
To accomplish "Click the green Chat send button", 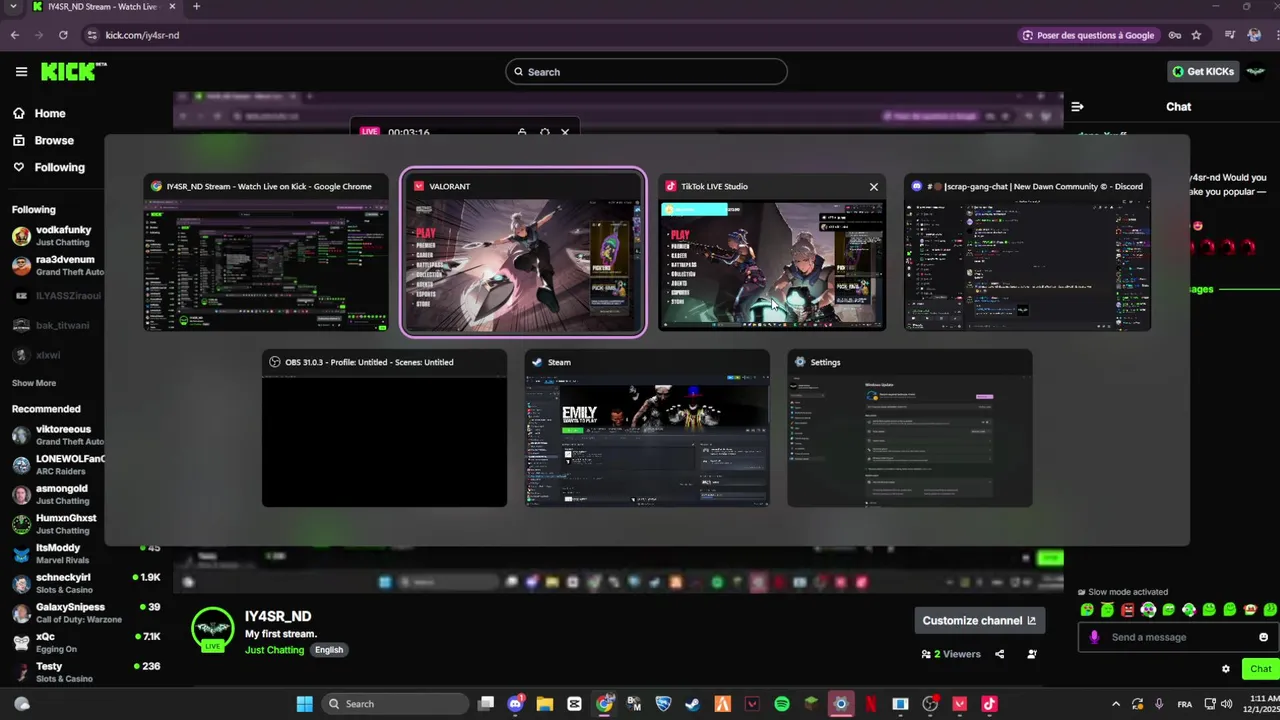I will click(1260, 669).
